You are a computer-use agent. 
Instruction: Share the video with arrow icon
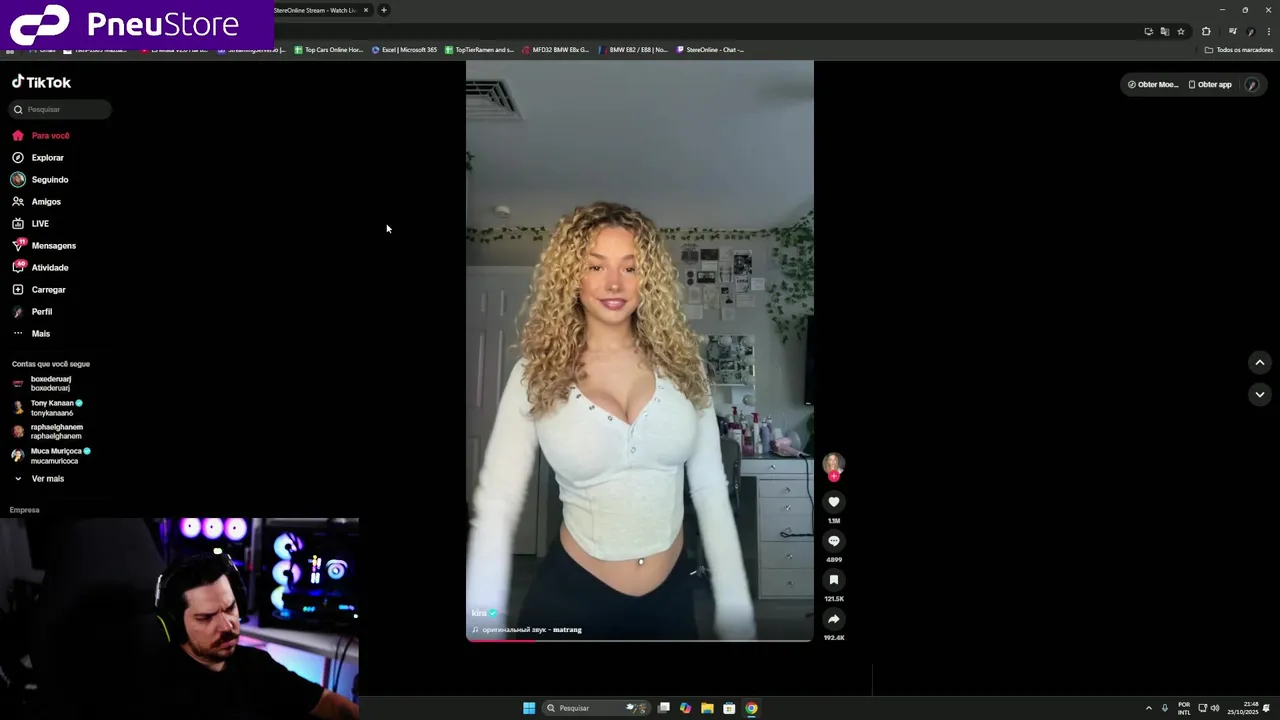pos(833,619)
